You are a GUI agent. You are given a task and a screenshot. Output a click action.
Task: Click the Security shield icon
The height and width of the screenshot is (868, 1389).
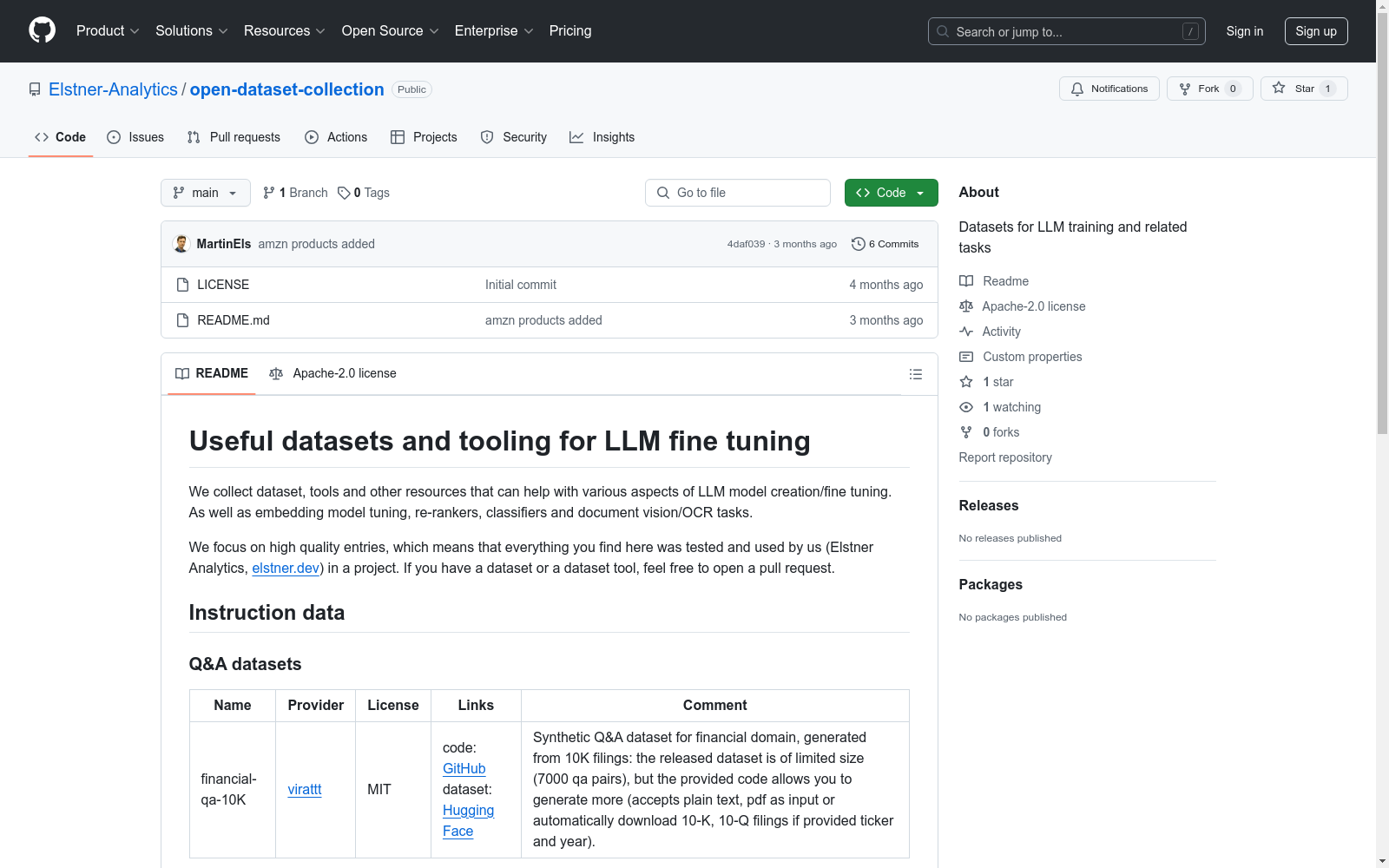pyautogui.click(x=487, y=137)
